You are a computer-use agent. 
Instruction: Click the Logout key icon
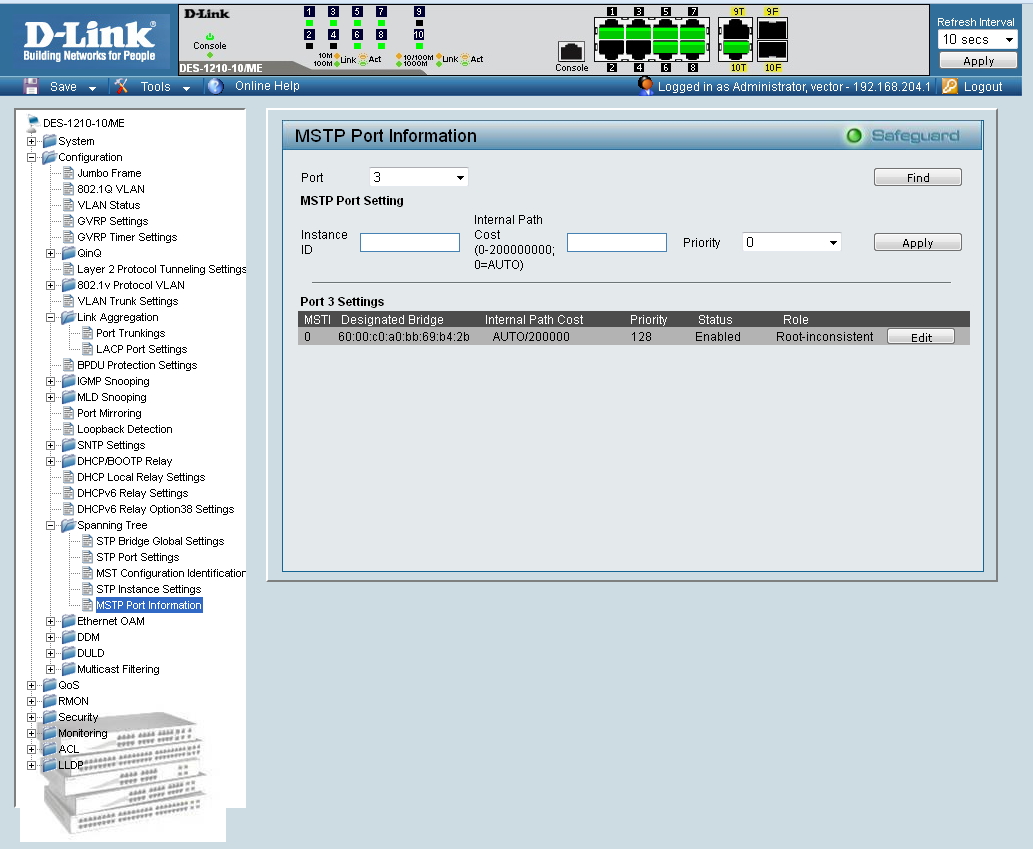coord(950,87)
